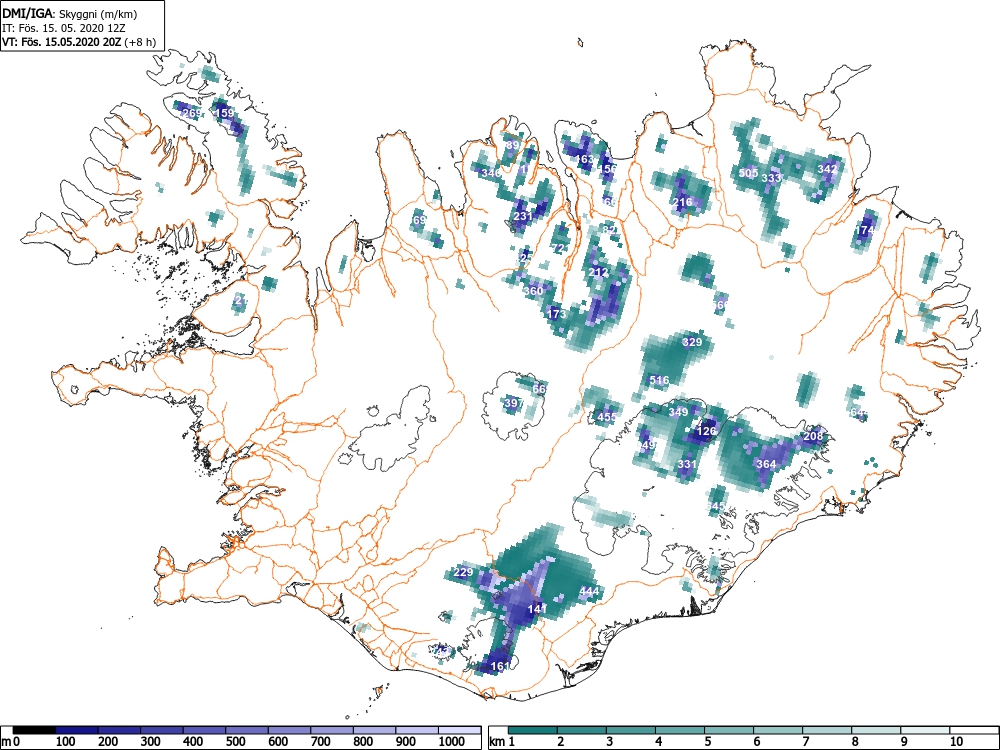
Task: Select the 100–200 m dark navy legend swatch
Action: pos(77,730)
